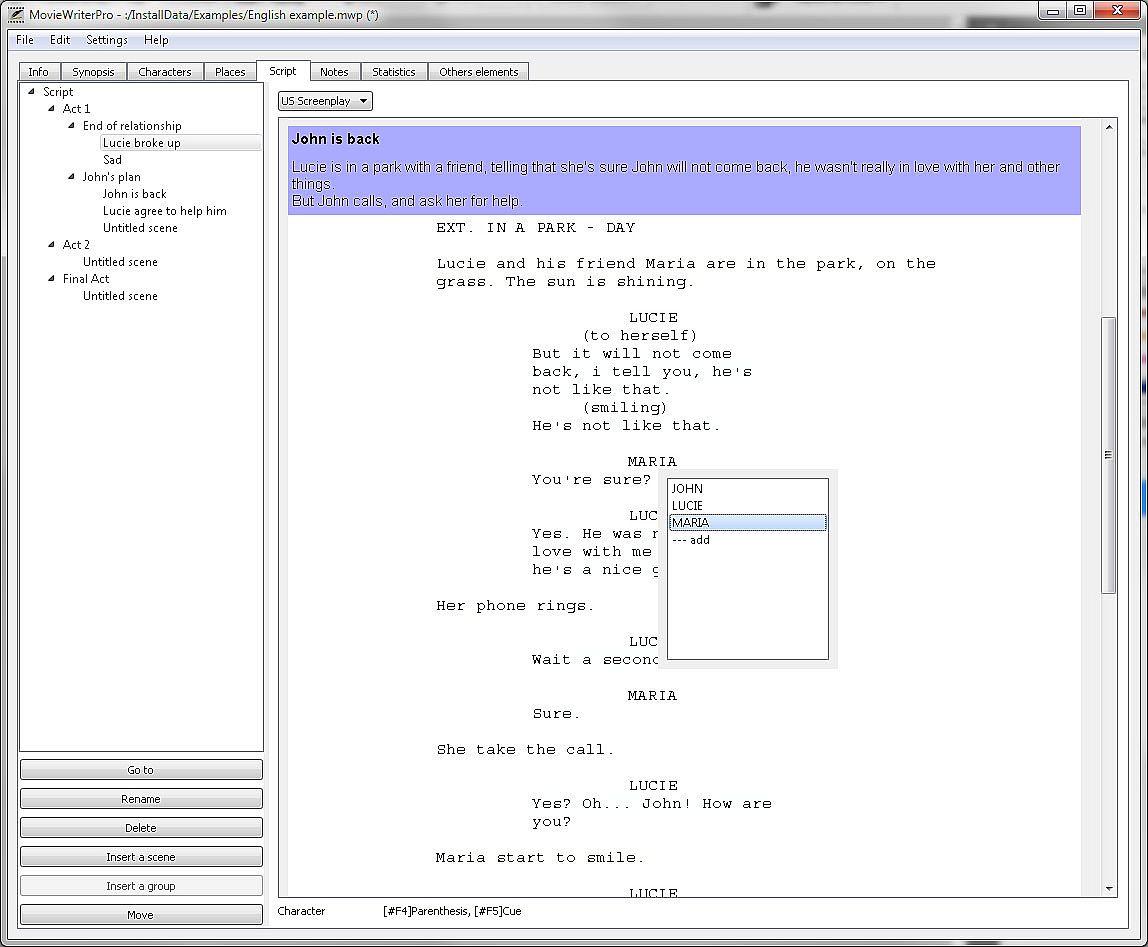Click the scroll up arrow in script pane
This screenshot has height=947, width=1148.
pyautogui.click(x=1109, y=128)
